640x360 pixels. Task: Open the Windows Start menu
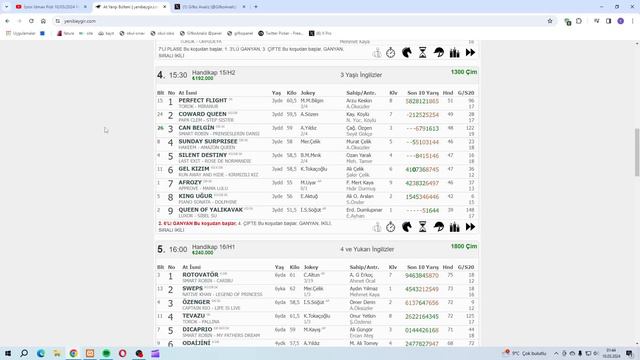point(8,353)
